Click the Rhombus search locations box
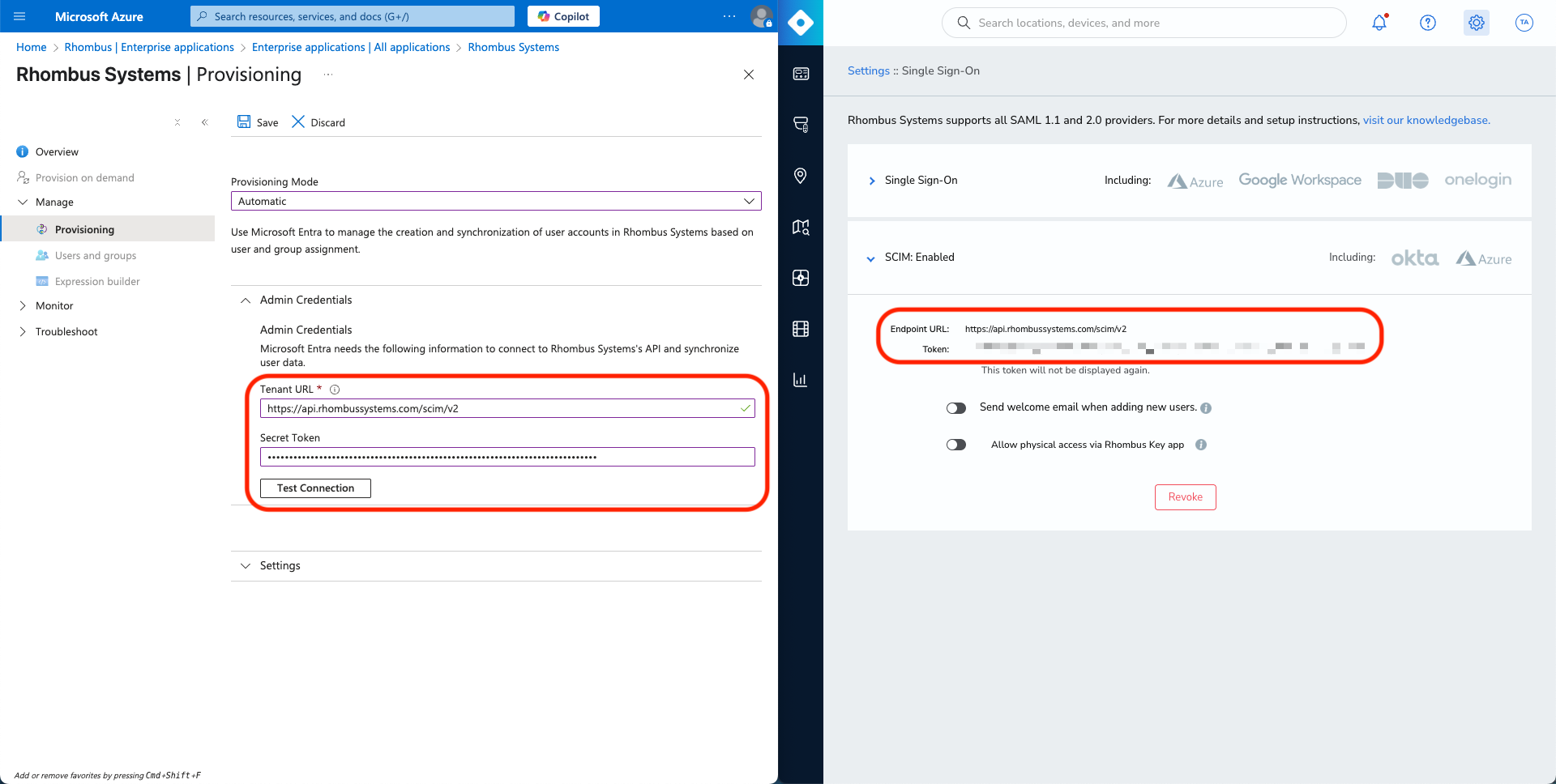This screenshot has width=1556, height=784. [1144, 23]
